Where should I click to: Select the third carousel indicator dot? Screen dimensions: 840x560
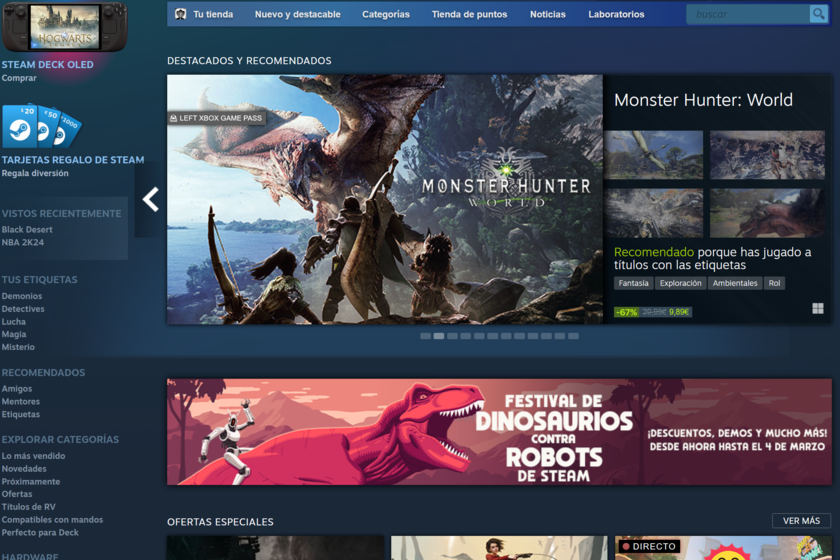452,336
